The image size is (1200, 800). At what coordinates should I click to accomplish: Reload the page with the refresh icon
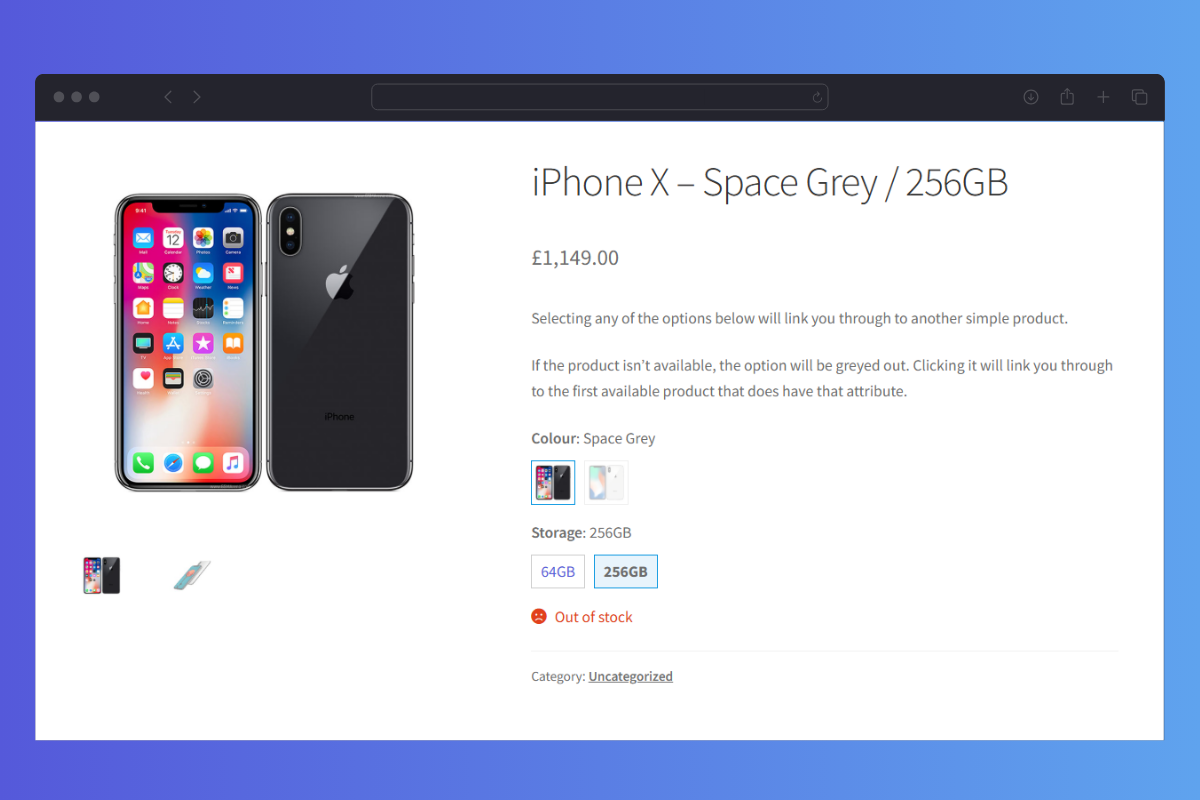(x=817, y=97)
